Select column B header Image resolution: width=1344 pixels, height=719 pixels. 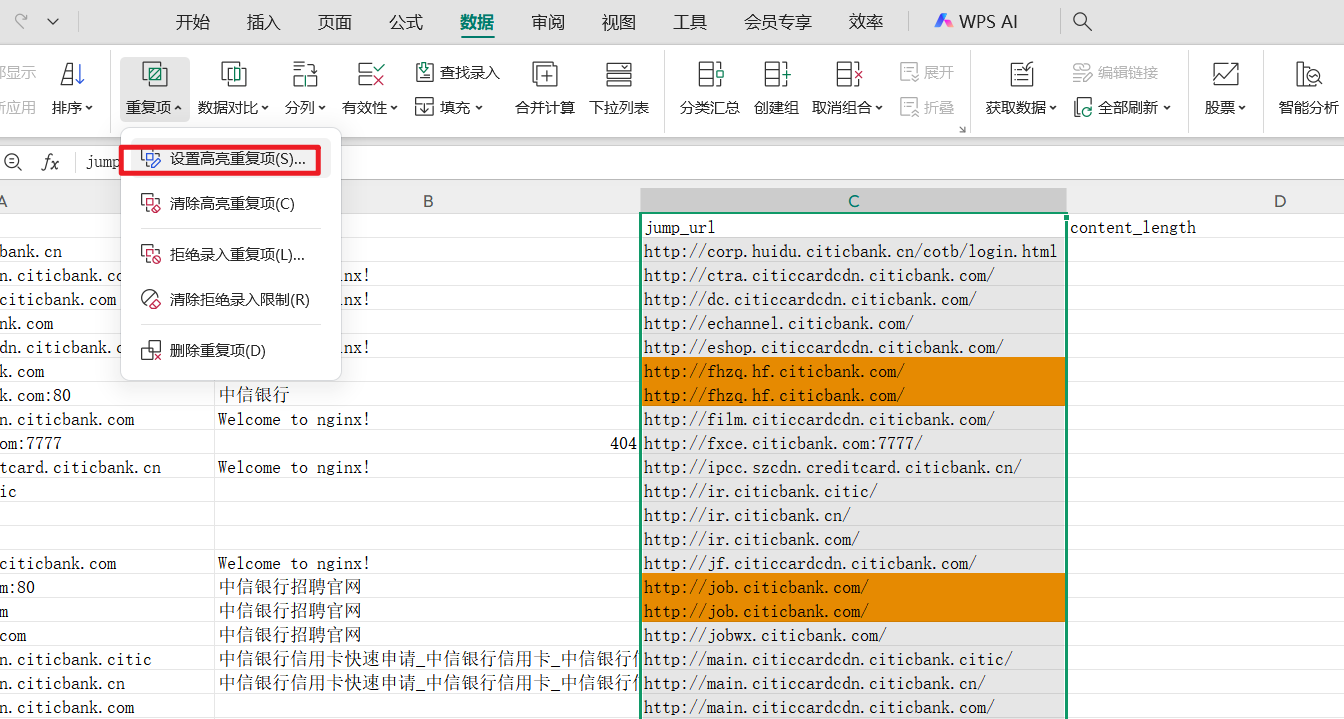pyautogui.click(x=428, y=201)
